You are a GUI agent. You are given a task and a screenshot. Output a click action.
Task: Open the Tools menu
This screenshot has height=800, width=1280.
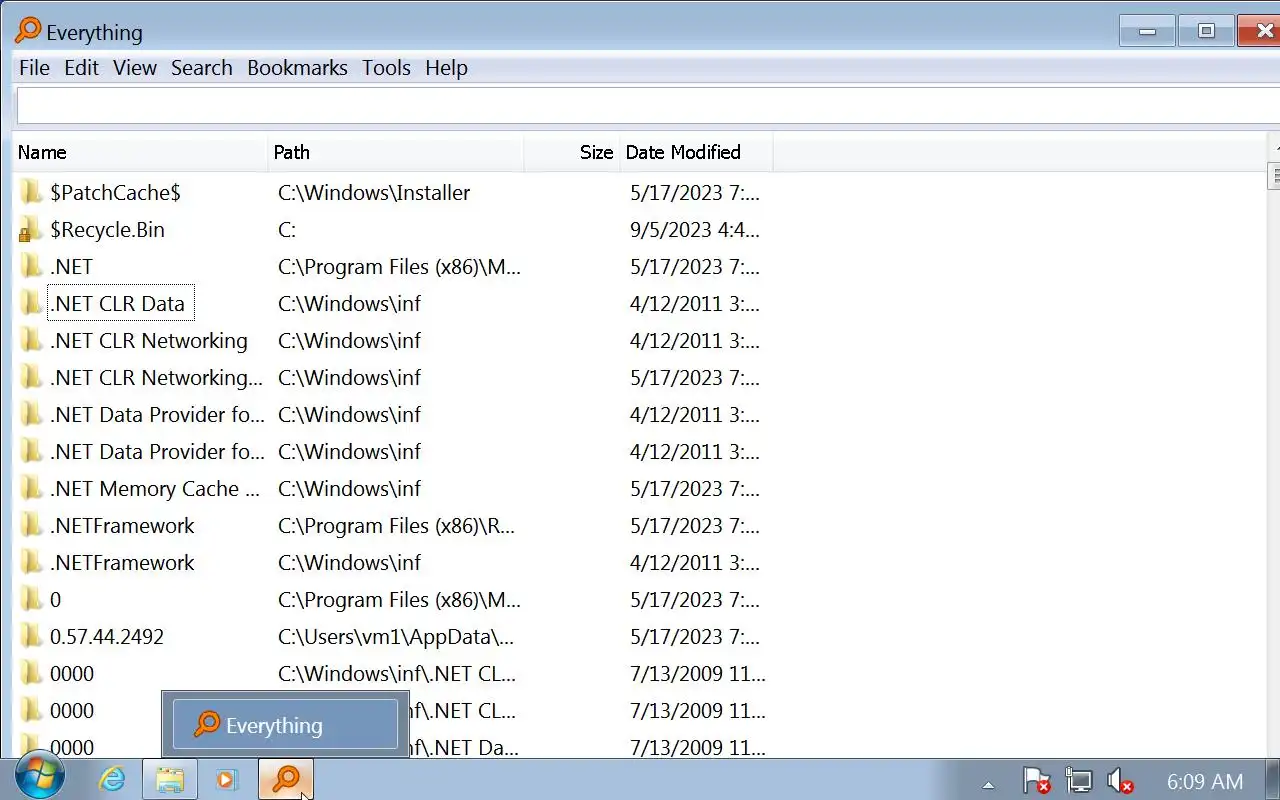tap(386, 68)
